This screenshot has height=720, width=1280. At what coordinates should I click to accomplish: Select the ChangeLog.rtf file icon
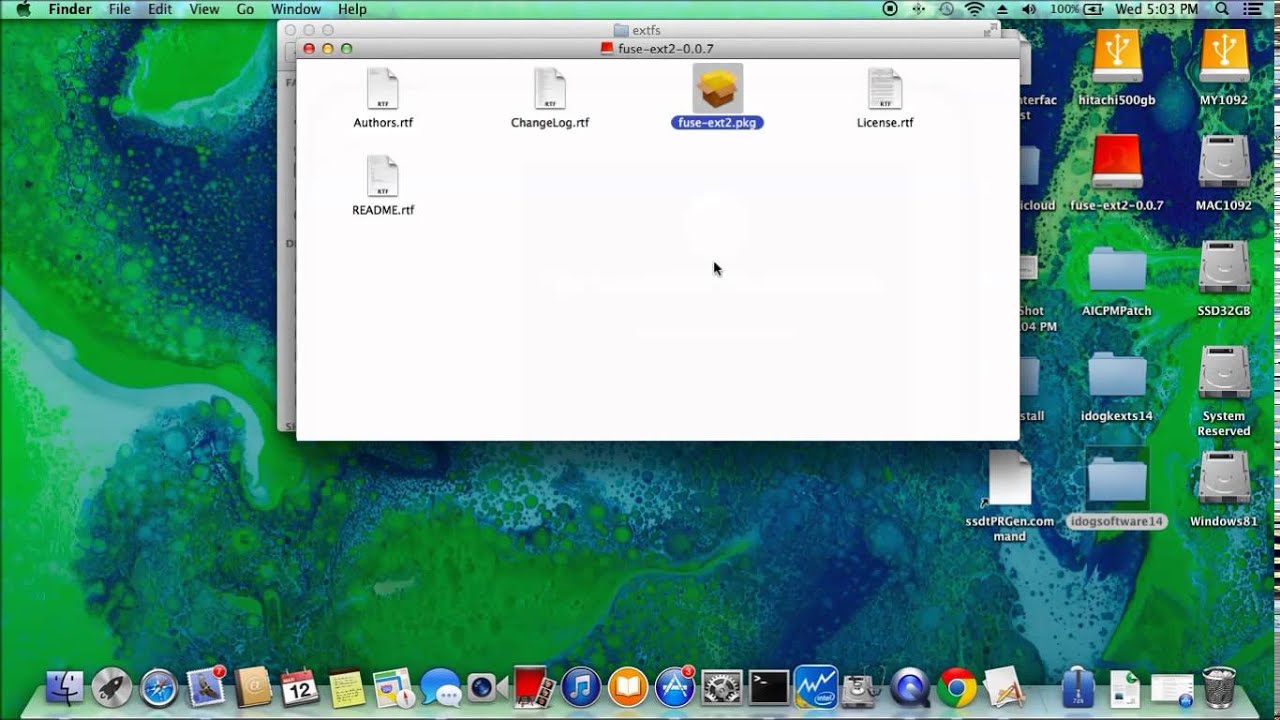(x=550, y=89)
